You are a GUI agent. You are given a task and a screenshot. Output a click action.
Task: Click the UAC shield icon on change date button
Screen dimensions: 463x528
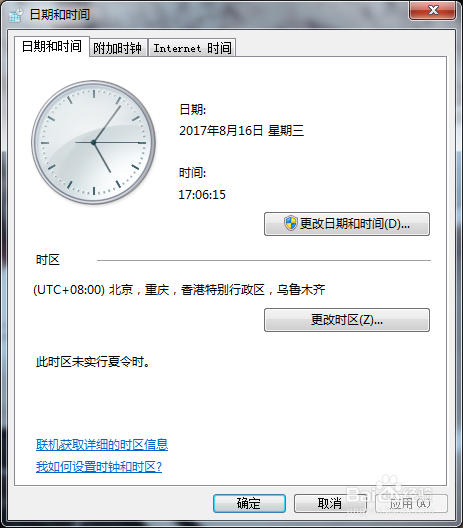click(291, 223)
